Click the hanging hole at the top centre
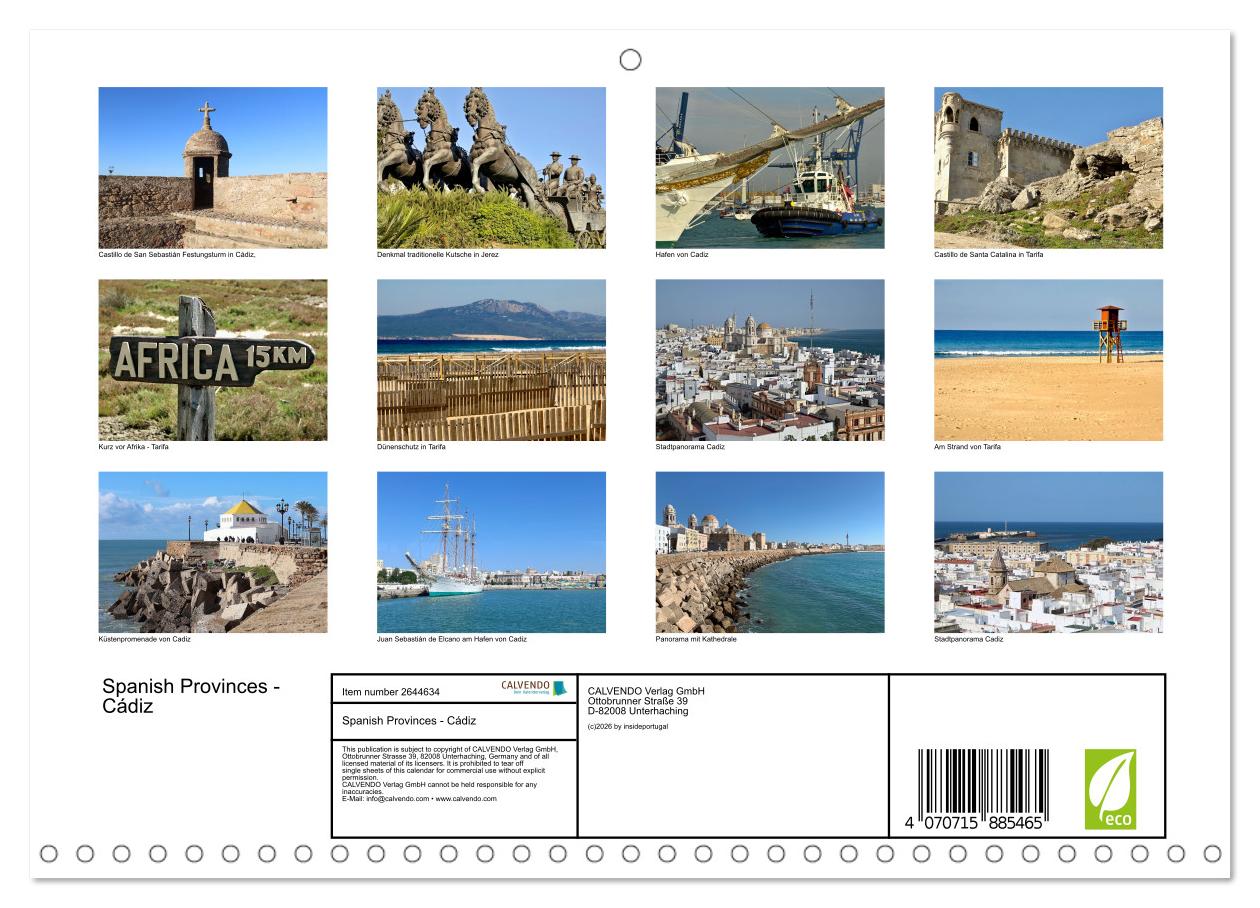The width and height of the screenshot is (1260, 908). (630, 60)
